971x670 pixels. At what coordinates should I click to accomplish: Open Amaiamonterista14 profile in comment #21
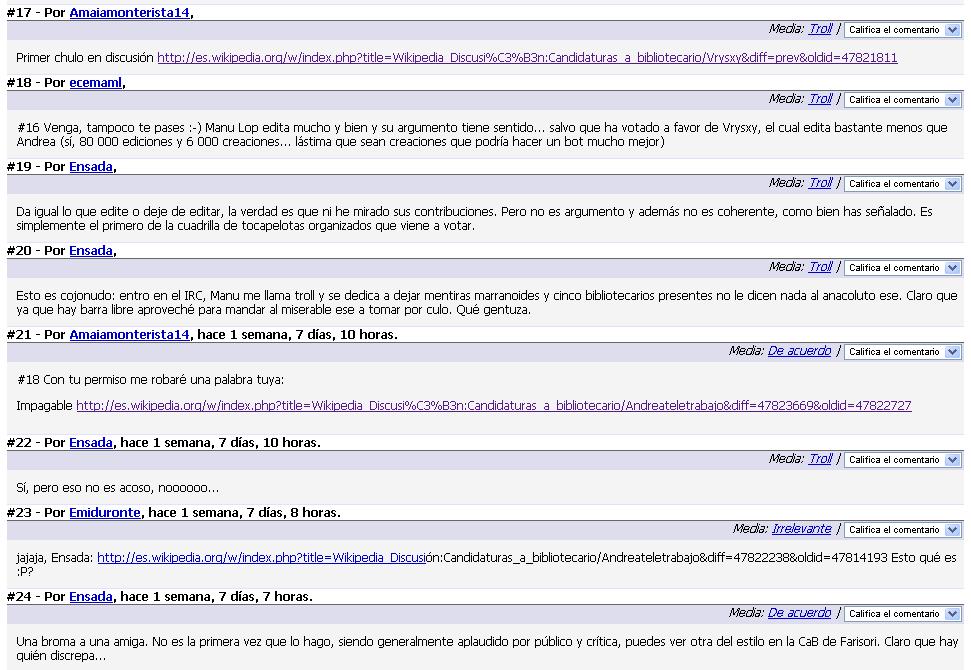tap(129, 334)
